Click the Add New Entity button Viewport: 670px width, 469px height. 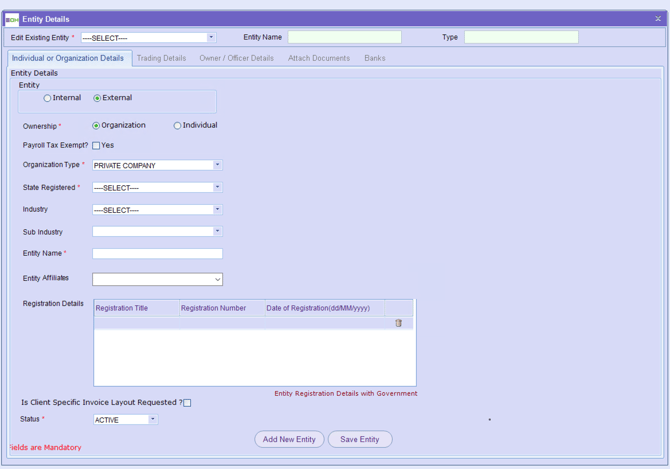click(x=290, y=439)
